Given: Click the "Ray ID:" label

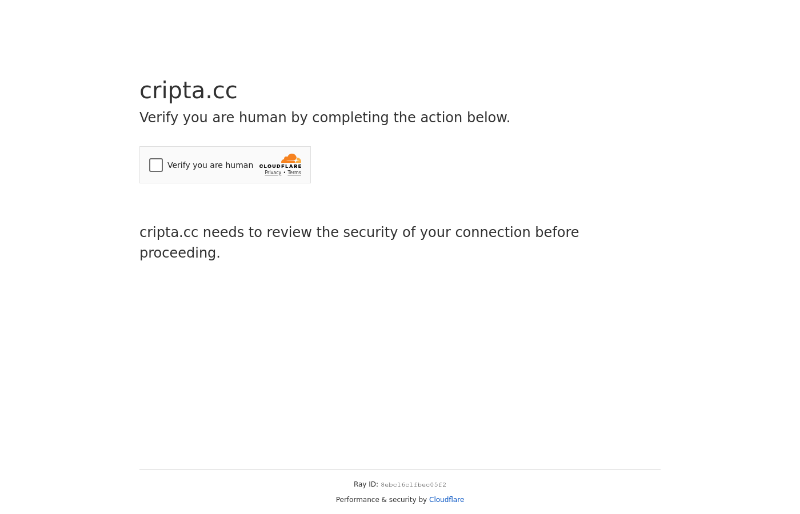Looking at the screenshot, I should click(365, 485).
